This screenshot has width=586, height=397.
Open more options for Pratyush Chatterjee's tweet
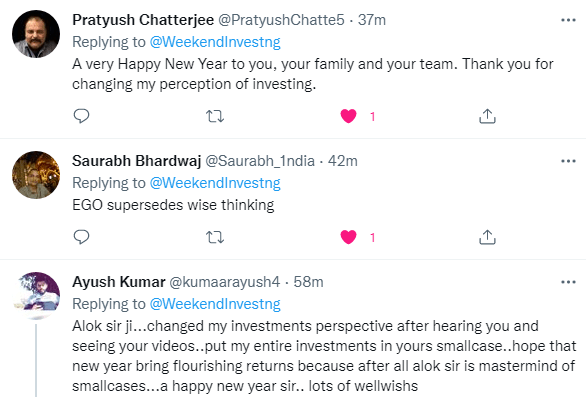coord(568,20)
